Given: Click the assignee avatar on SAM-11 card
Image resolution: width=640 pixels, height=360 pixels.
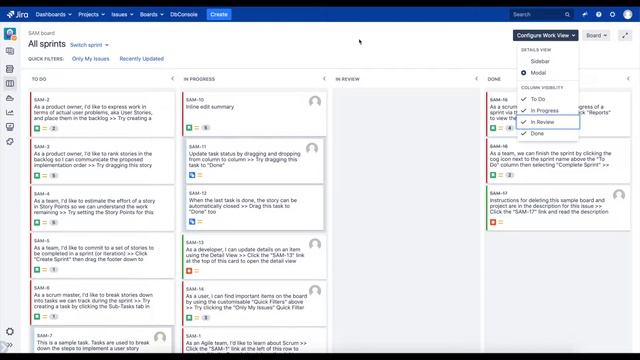Looking at the screenshot, I should (x=312, y=149).
